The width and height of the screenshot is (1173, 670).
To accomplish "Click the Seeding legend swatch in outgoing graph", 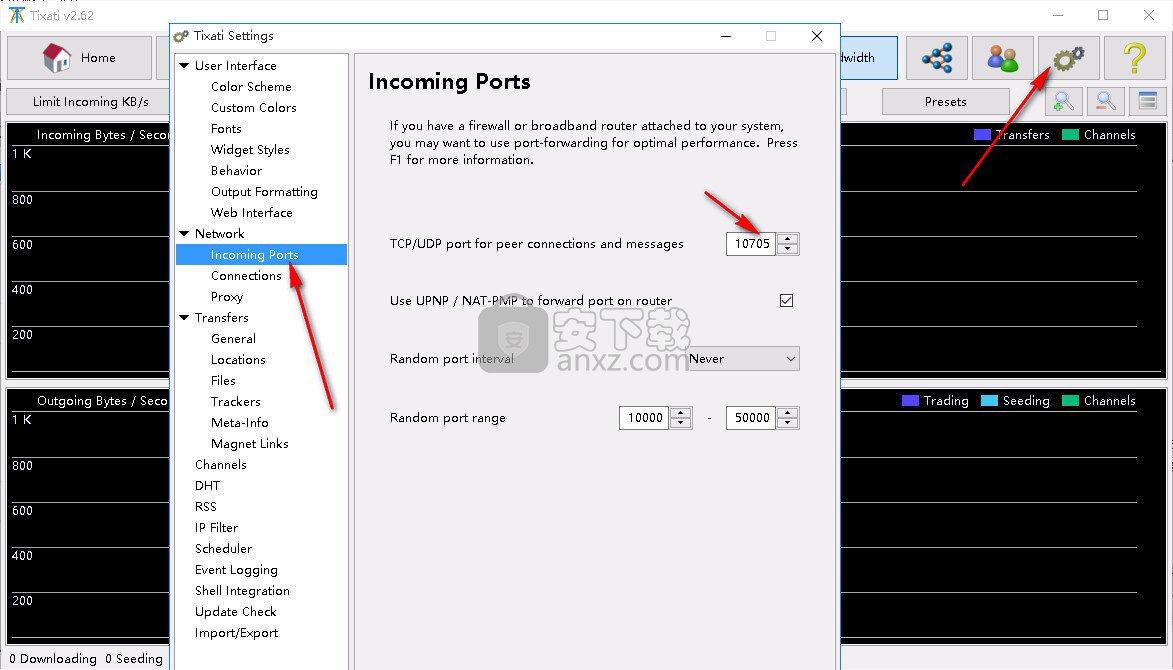I will (x=989, y=401).
